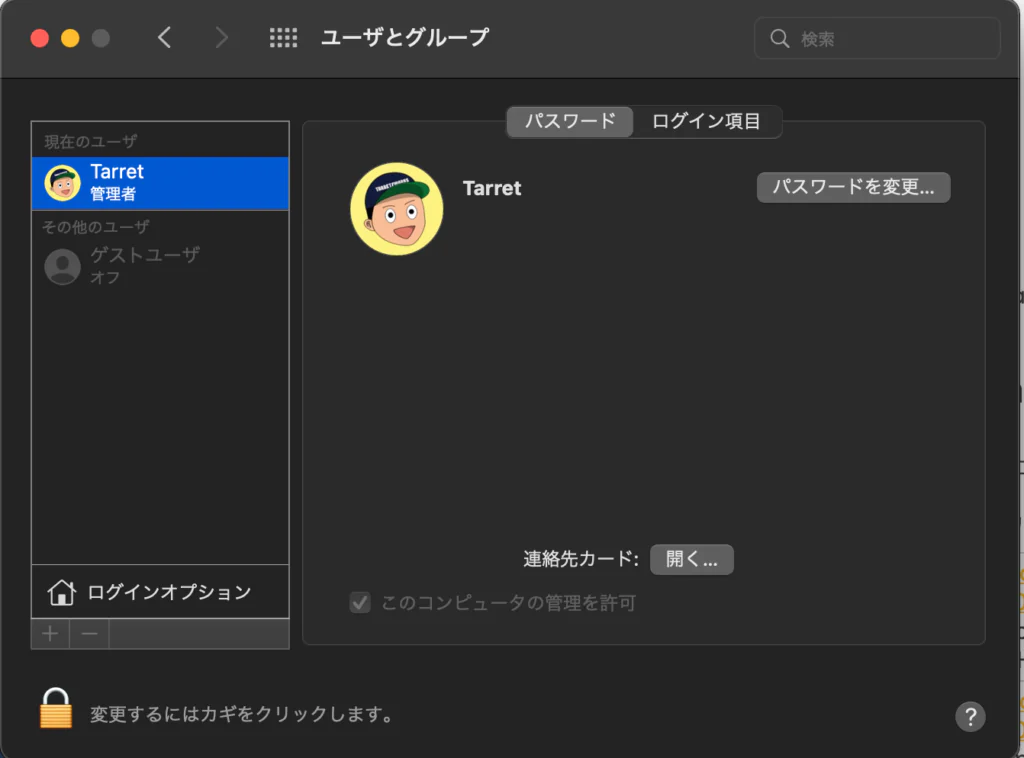Open the contact card with 開く button

[691, 560]
